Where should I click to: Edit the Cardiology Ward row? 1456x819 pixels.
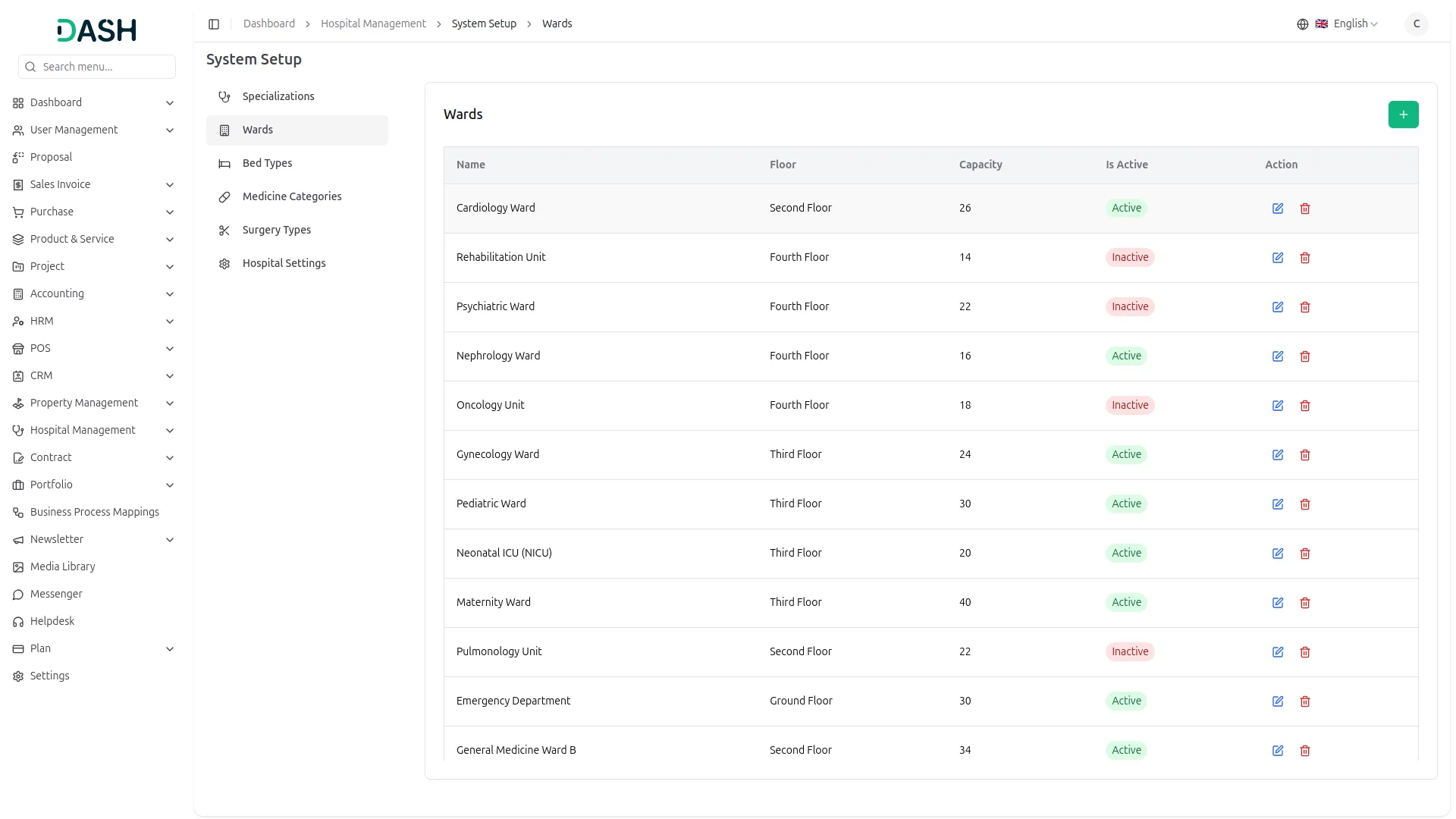[1278, 209]
